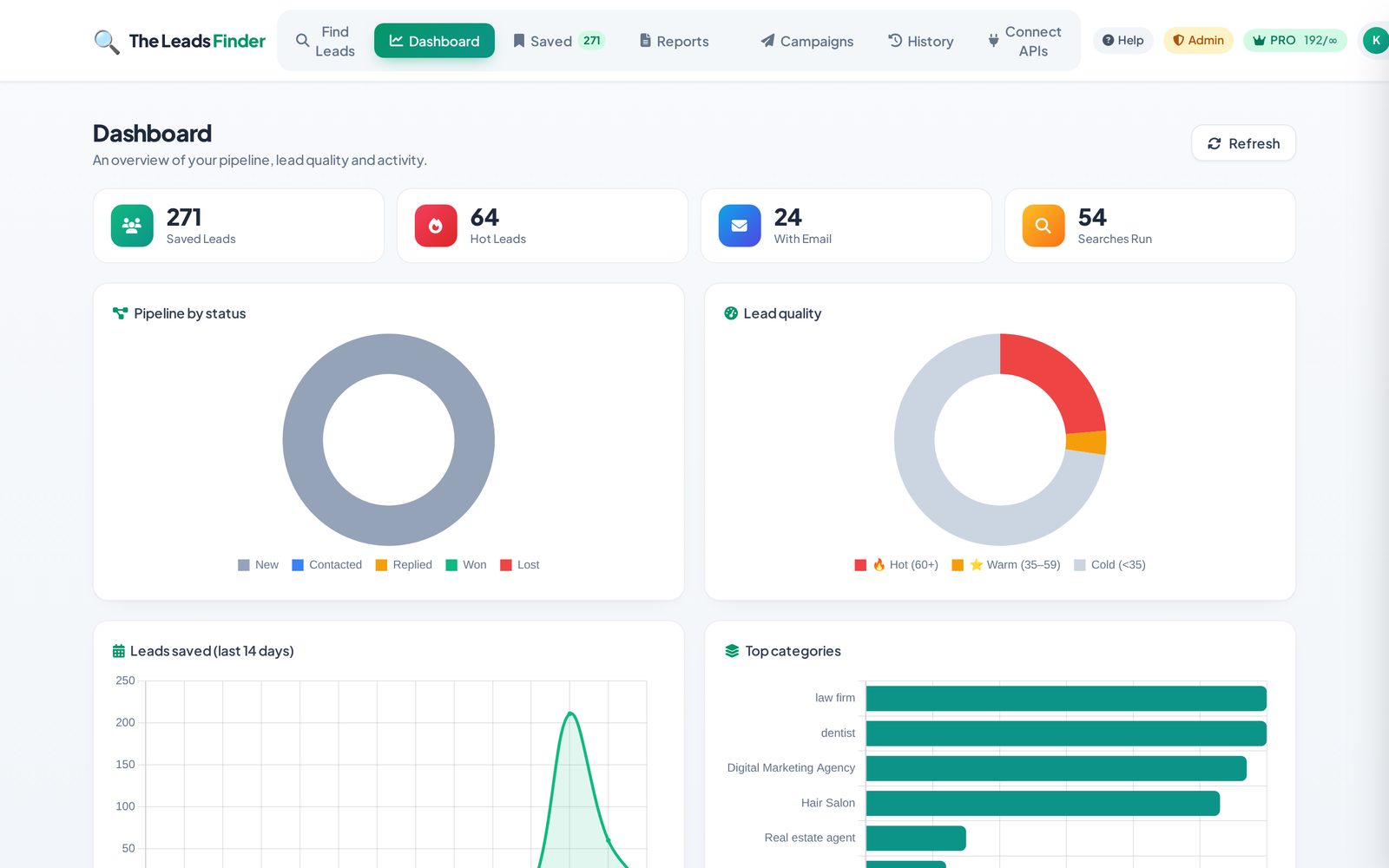Click the 64 Hot Leads value
The width and height of the screenshot is (1389, 868).
[x=484, y=217]
